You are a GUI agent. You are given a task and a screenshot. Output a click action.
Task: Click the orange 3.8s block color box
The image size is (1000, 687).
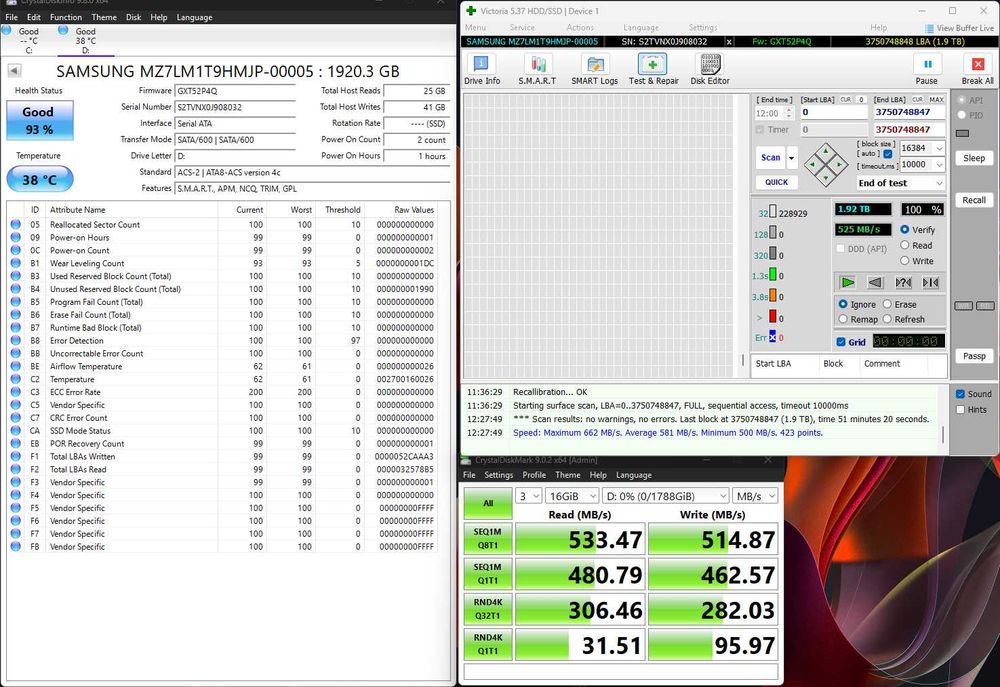[x=772, y=296]
